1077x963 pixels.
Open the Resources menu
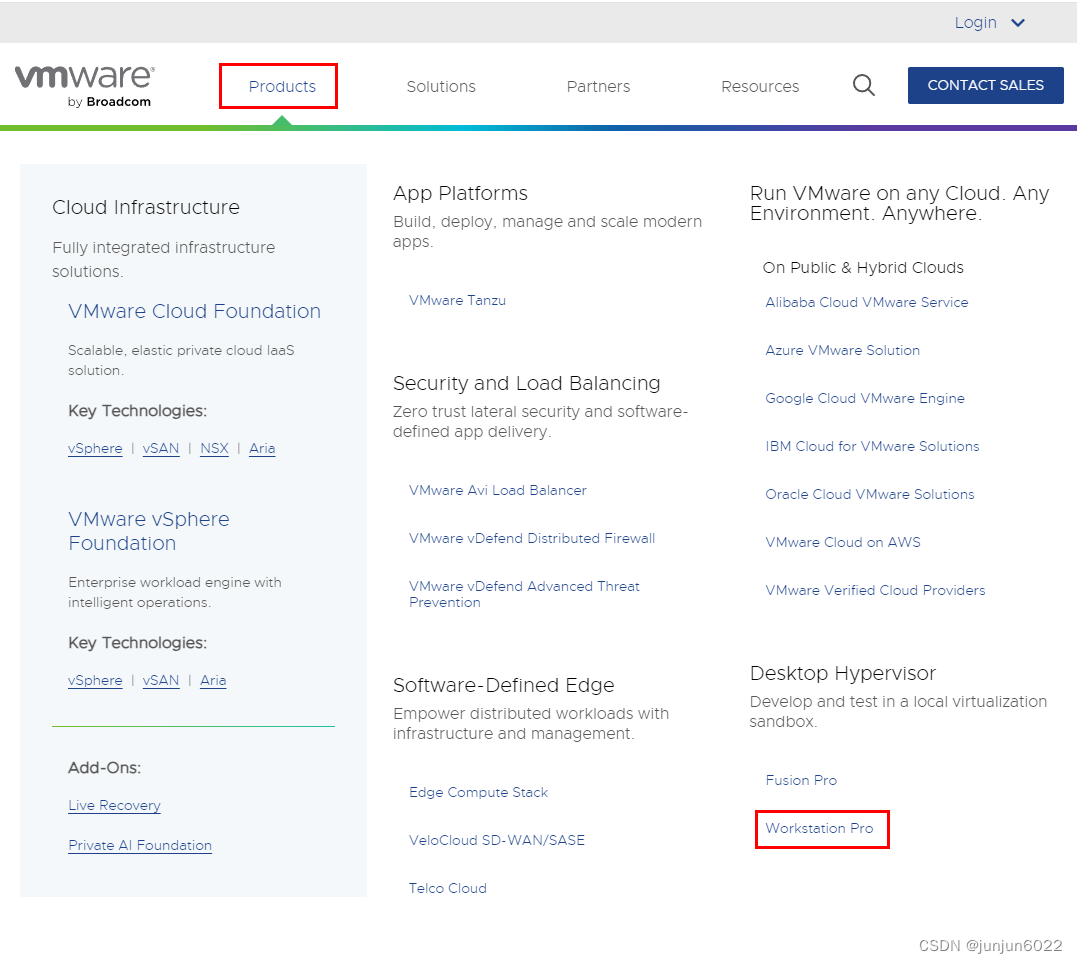point(760,87)
